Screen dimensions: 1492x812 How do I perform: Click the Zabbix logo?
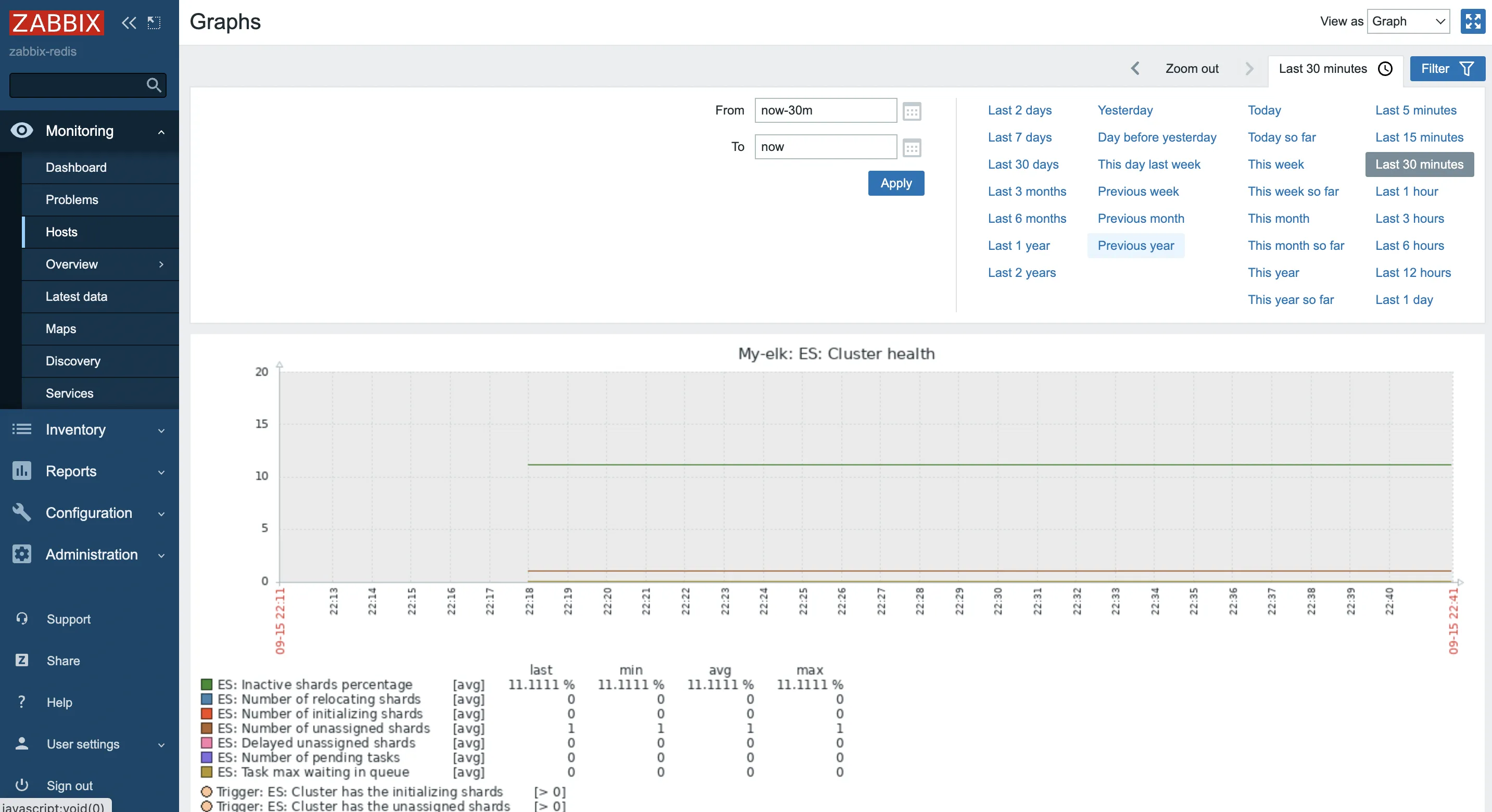click(56, 22)
